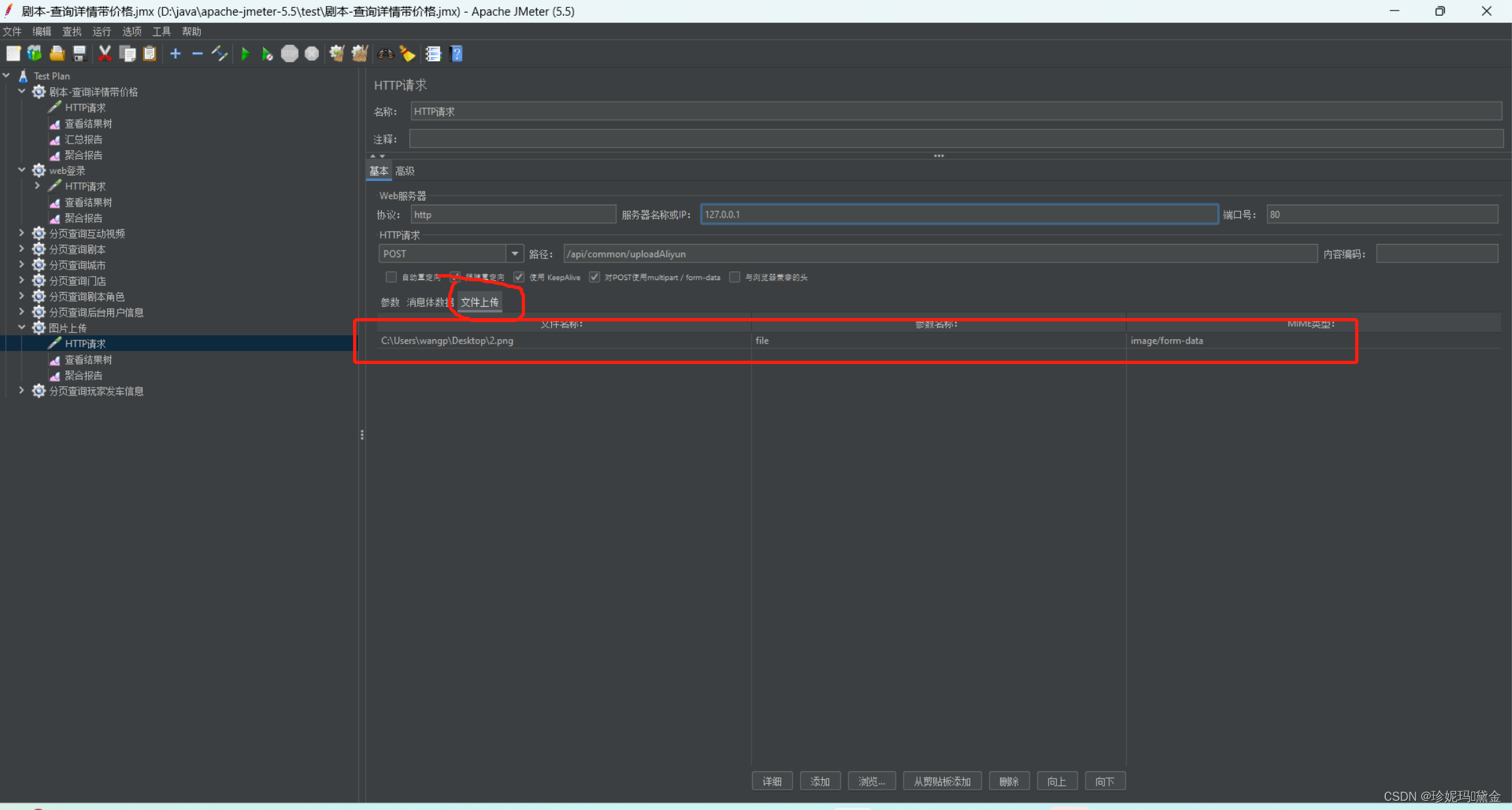Viewport: 1512px width, 810px height.
Task: Select 查看结果树 under 图片上传
Action: point(88,359)
